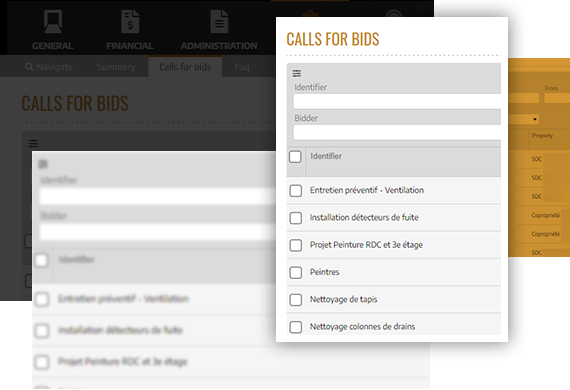Click the filter sliders icon on the dark background page
570x390 pixels.
pos(33,143)
